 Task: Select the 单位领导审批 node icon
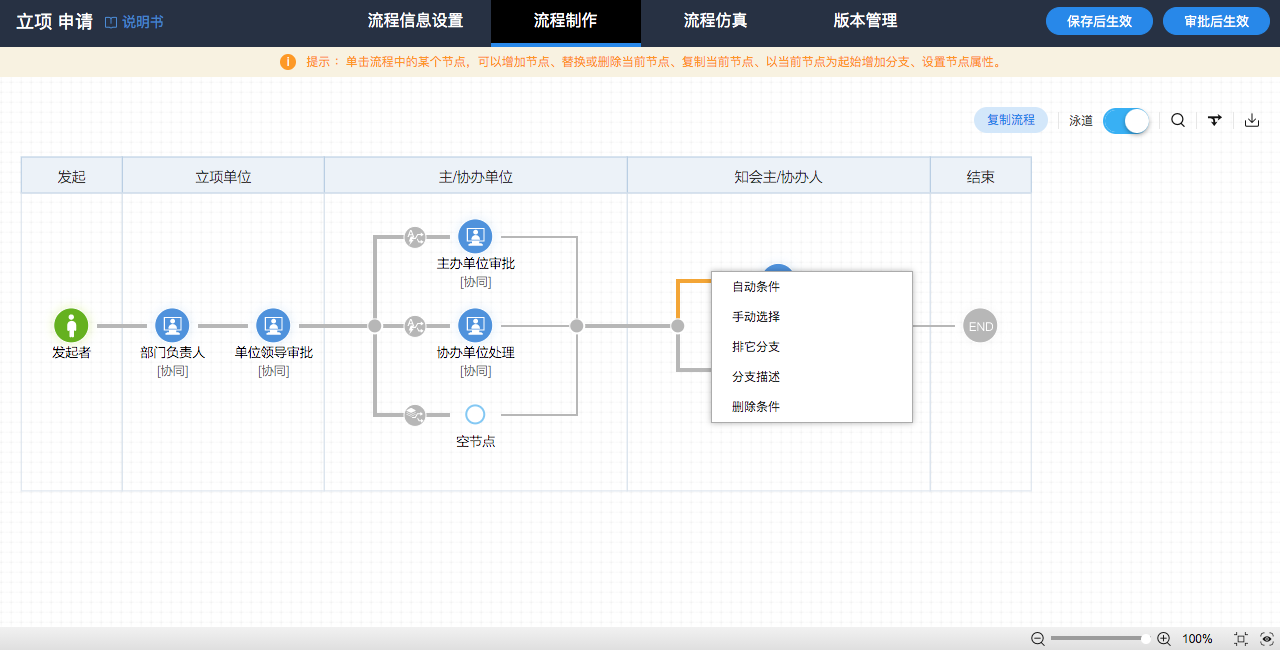point(273,325)
